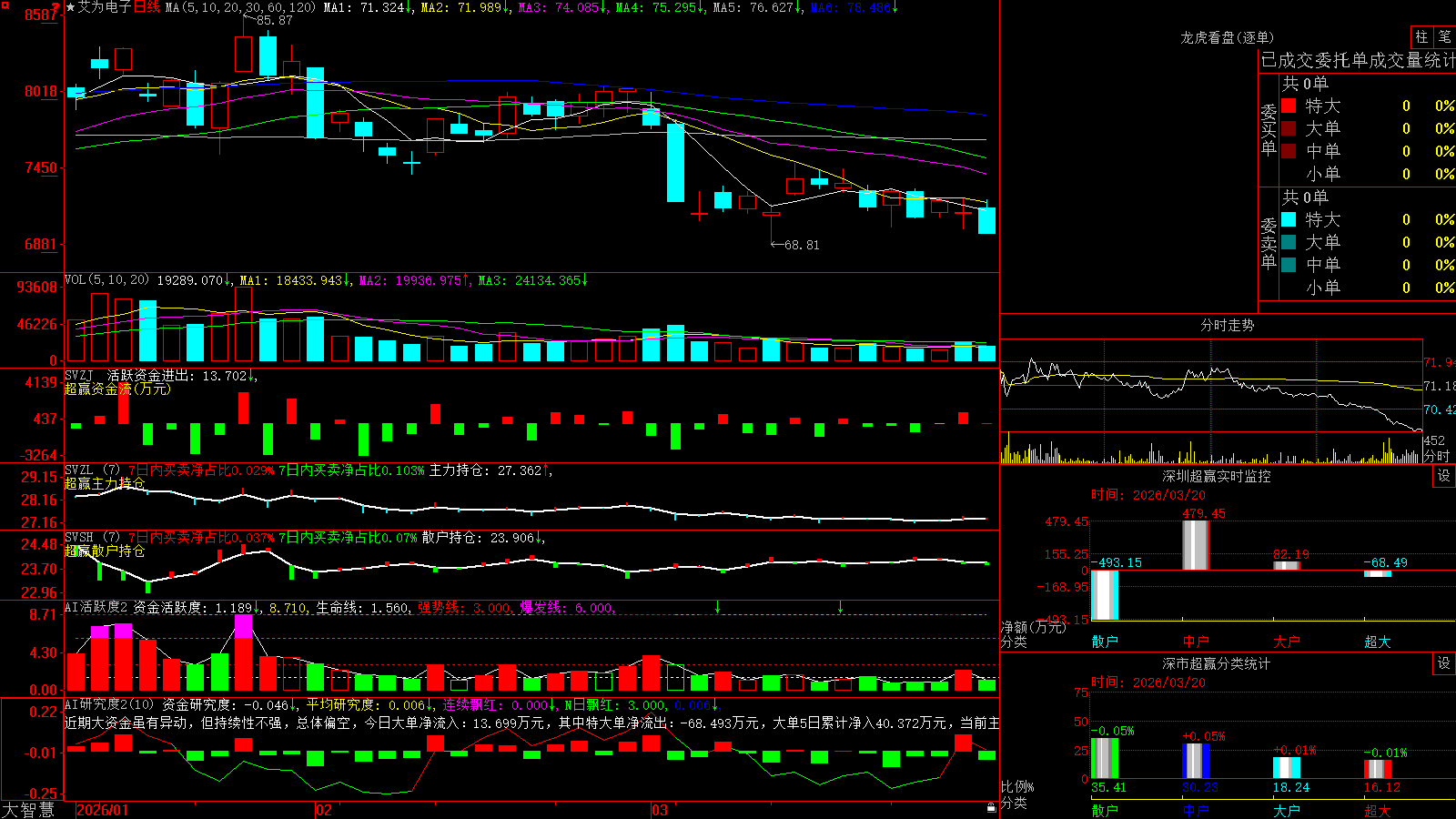Click the 超赢资金流(万元) label
Screen dimensions: 1456x819
coord(117,389)
